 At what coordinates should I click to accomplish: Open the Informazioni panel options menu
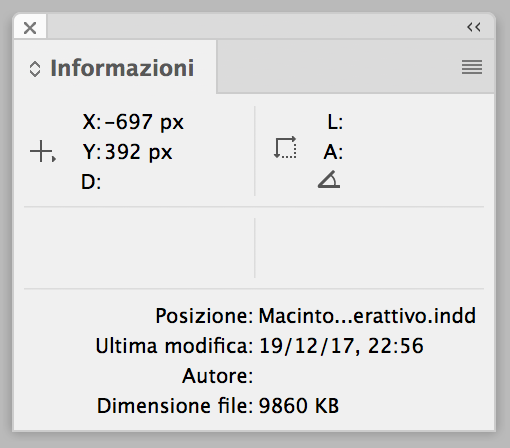click(472, 67)
